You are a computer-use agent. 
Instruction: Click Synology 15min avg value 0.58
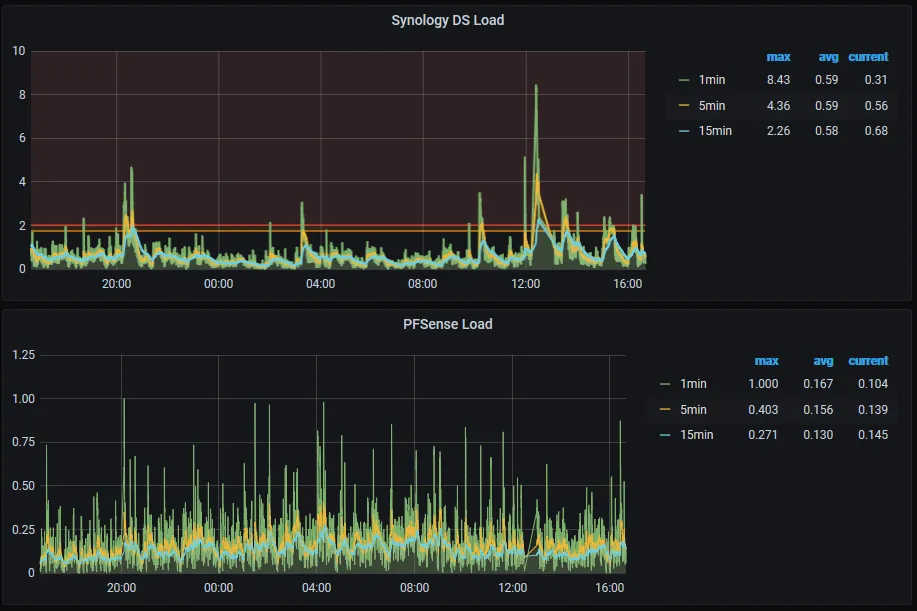(x=826, y=130)
